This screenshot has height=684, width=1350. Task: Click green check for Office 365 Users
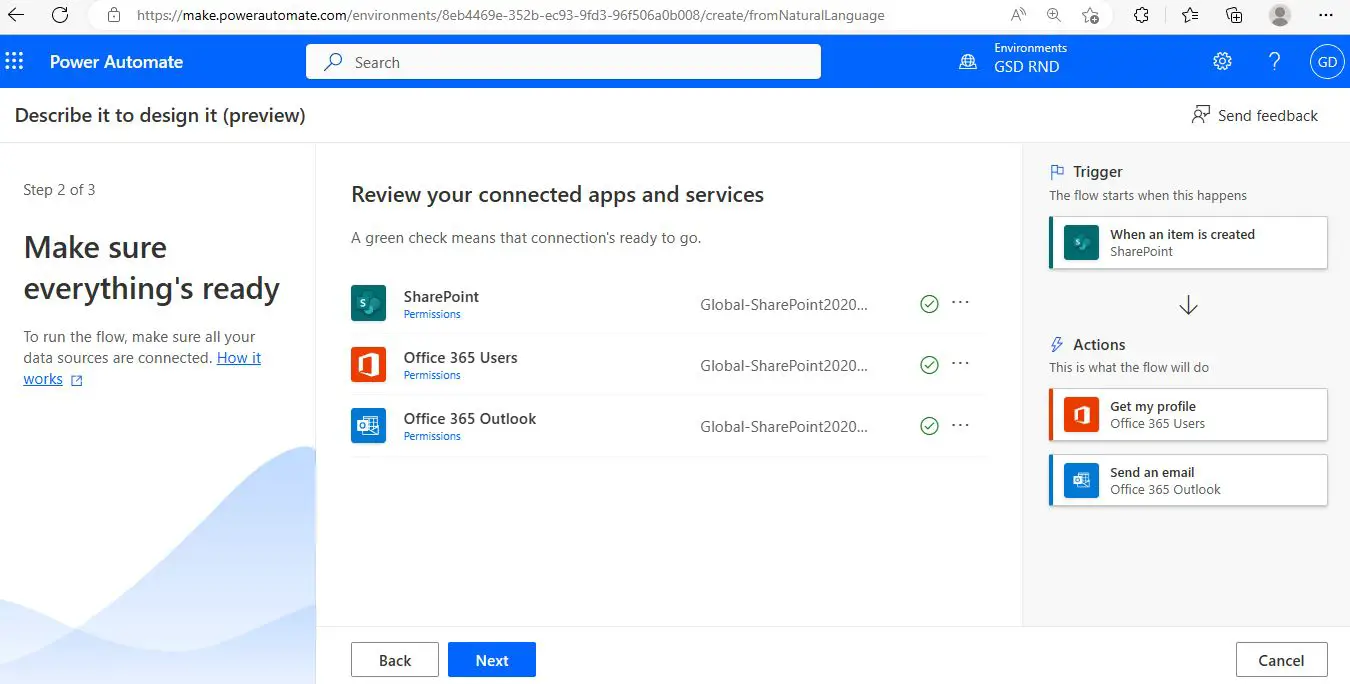(x=929, y=365)
